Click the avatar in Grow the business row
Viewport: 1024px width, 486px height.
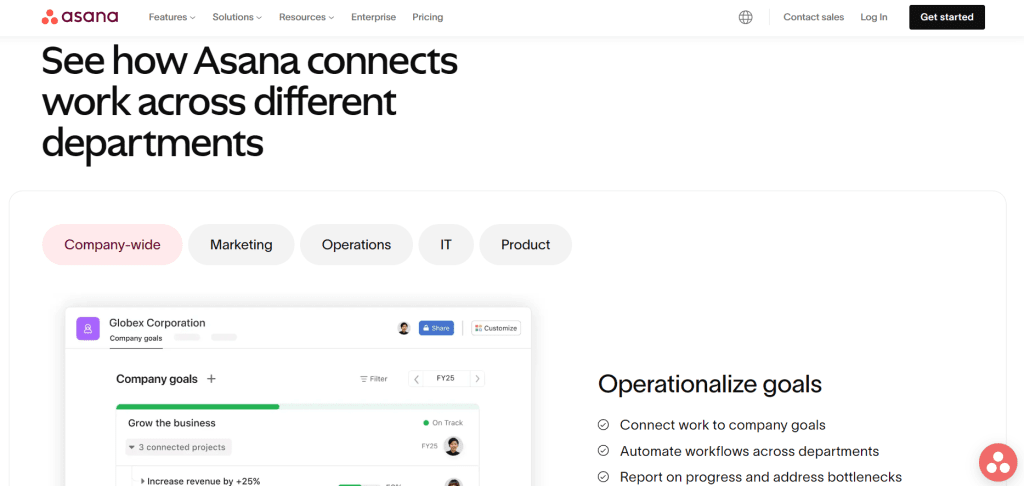[453, 447]
